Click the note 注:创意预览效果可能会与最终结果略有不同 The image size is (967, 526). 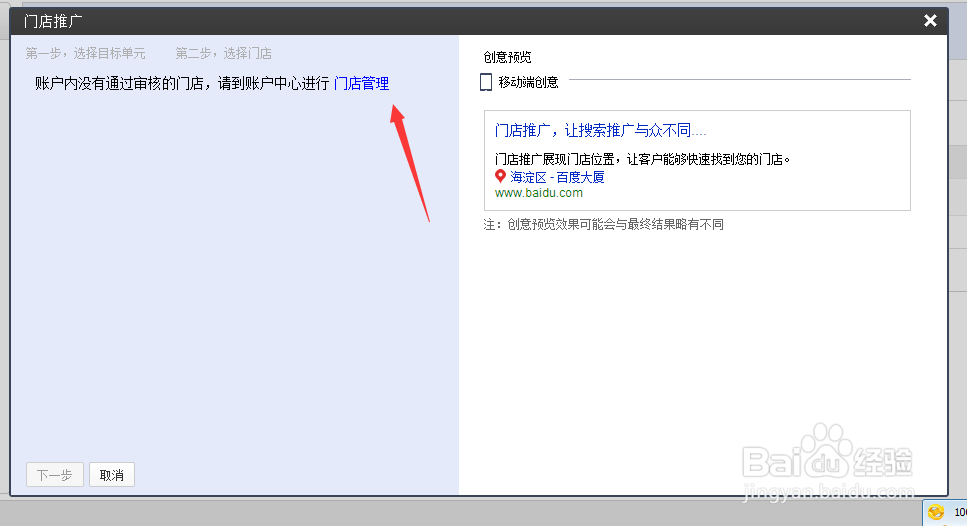pos(603,224)
